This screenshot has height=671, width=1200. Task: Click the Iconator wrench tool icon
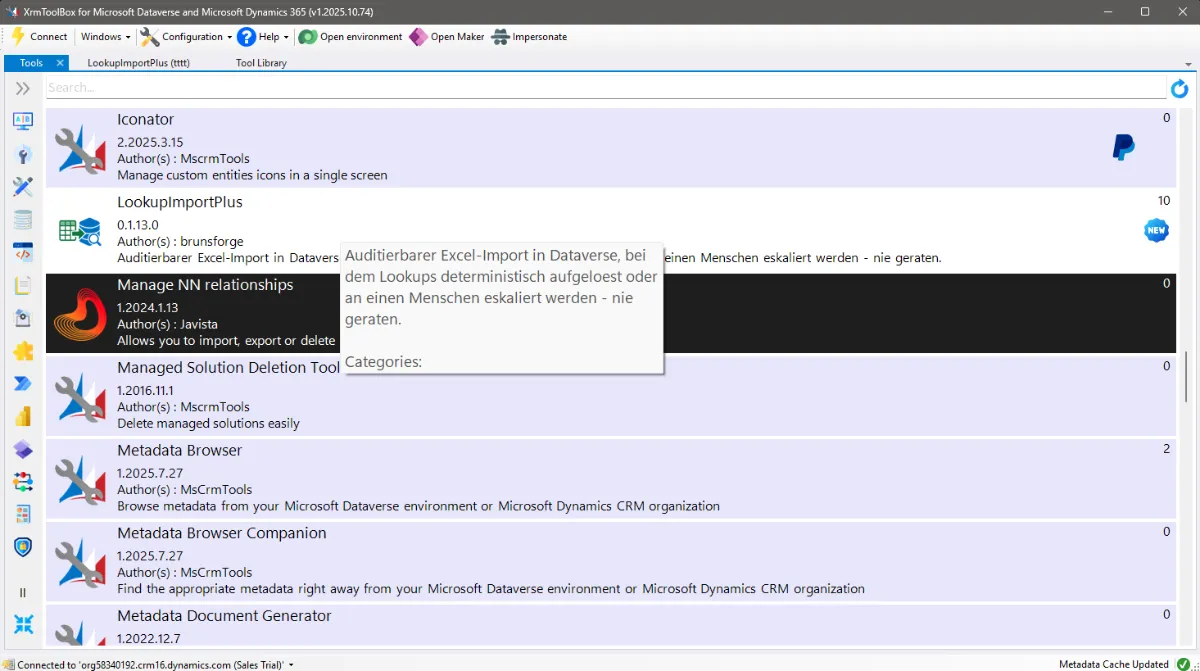(x=81, y=150)
